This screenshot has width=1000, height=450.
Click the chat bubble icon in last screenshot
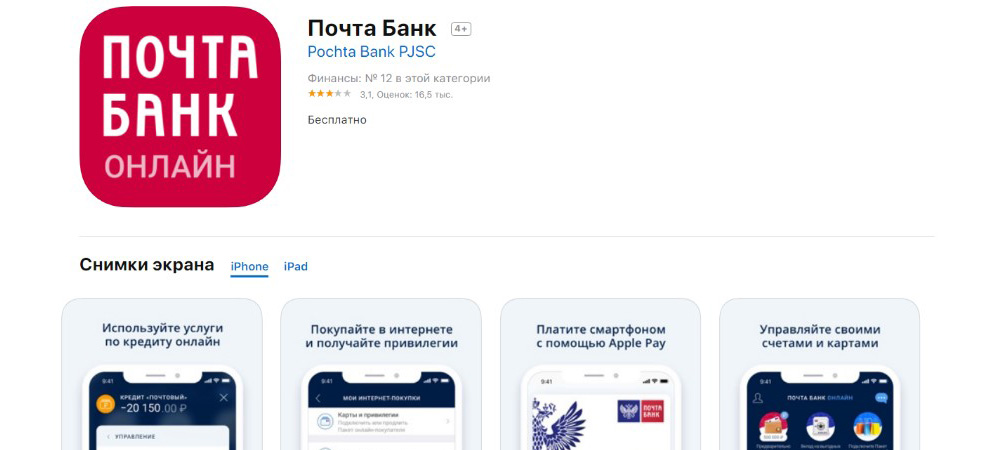[x=881, y=398]
